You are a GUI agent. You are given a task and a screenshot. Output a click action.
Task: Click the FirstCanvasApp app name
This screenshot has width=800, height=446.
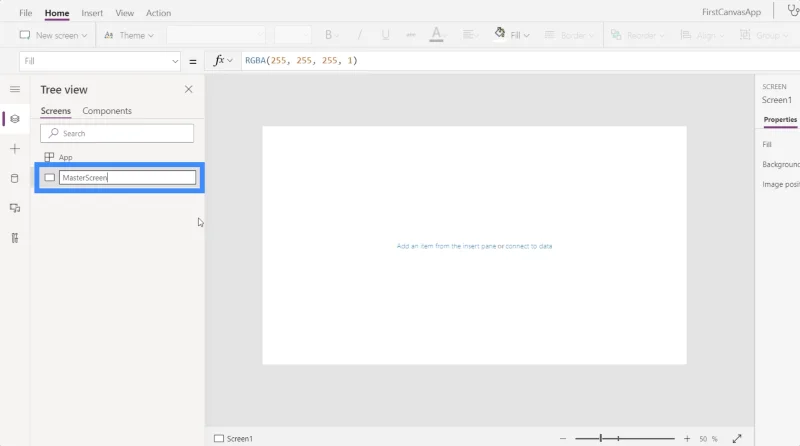point(731,12)
